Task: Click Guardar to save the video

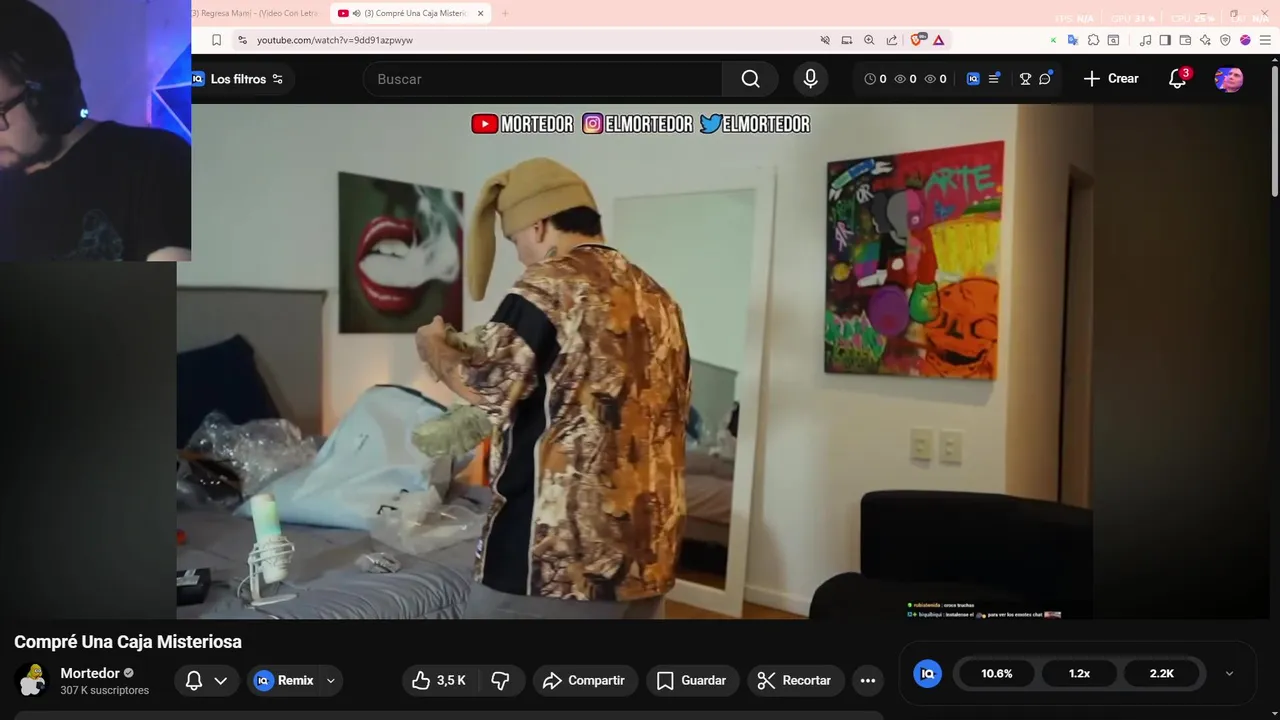Action: (692, 680)
